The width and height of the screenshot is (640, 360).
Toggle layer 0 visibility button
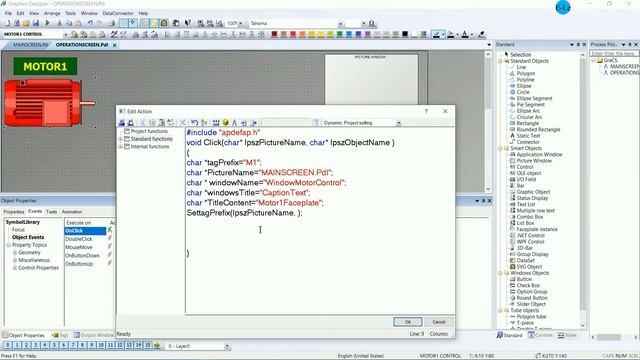pos(8,346)
